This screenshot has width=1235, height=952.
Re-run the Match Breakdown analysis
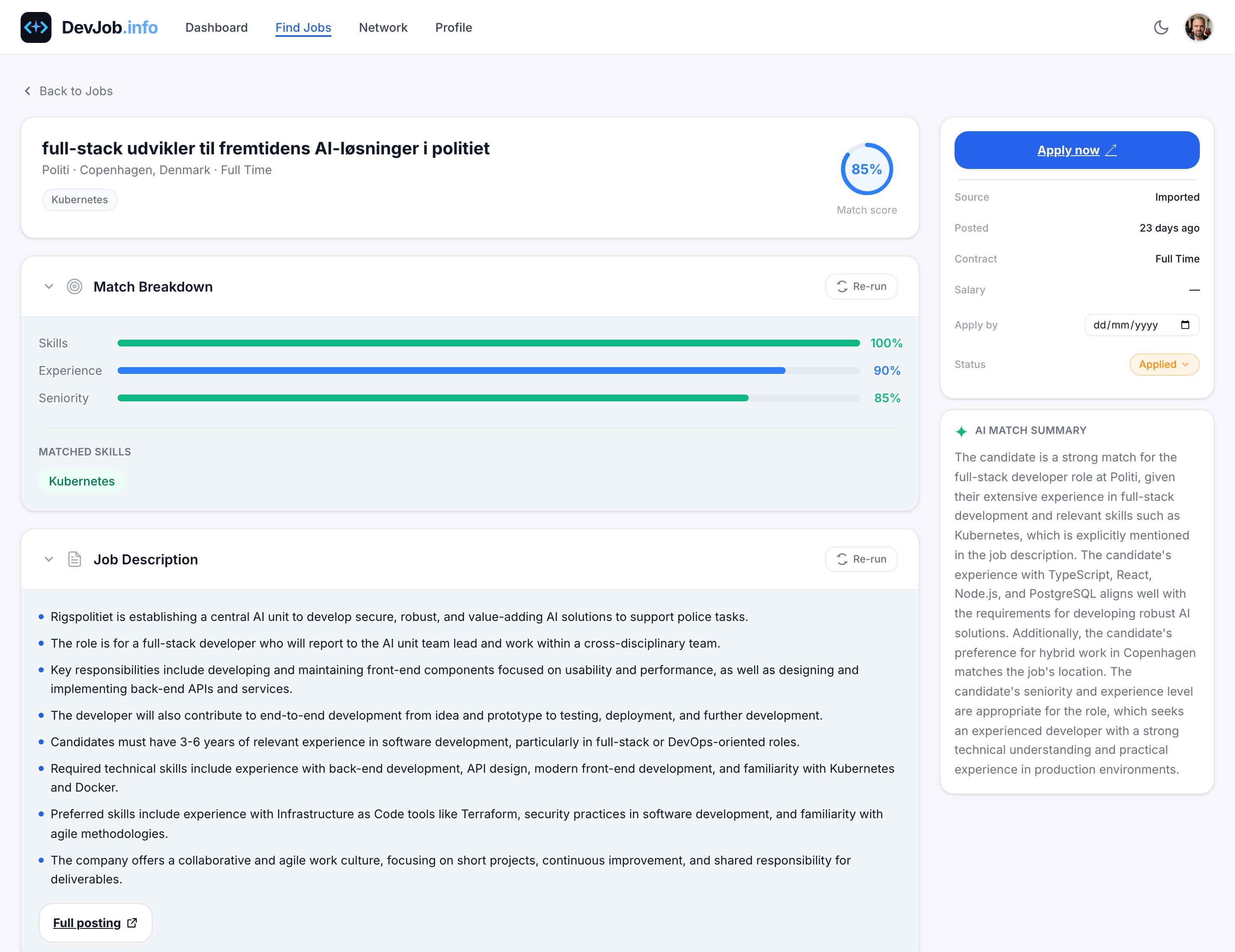tap(861, 286)
